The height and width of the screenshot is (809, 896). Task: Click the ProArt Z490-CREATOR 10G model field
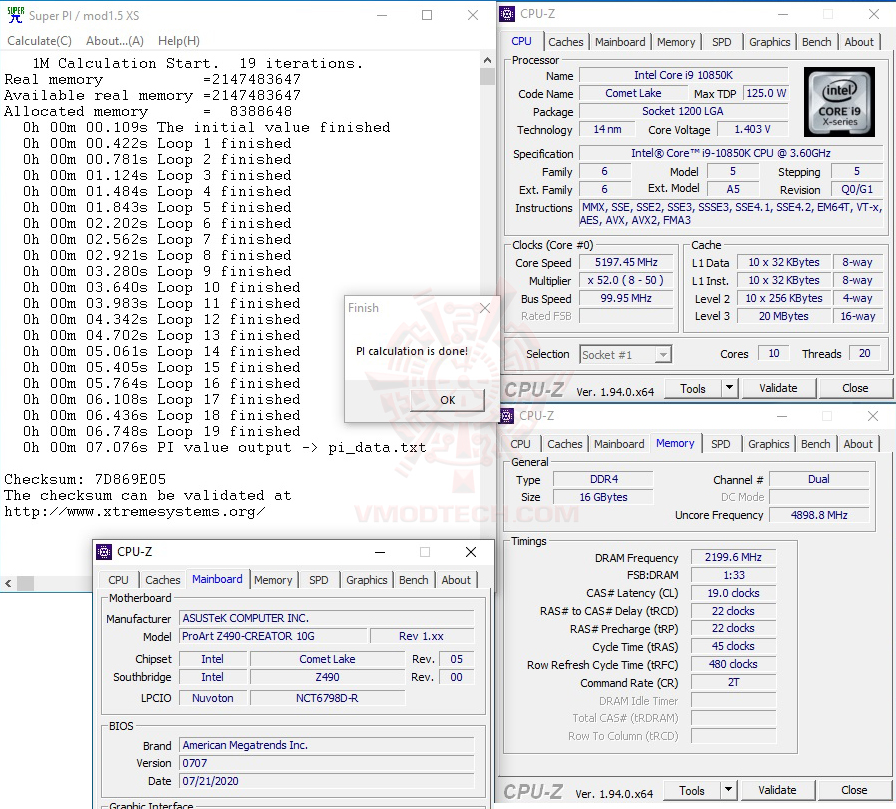click(x=273, y=636)
